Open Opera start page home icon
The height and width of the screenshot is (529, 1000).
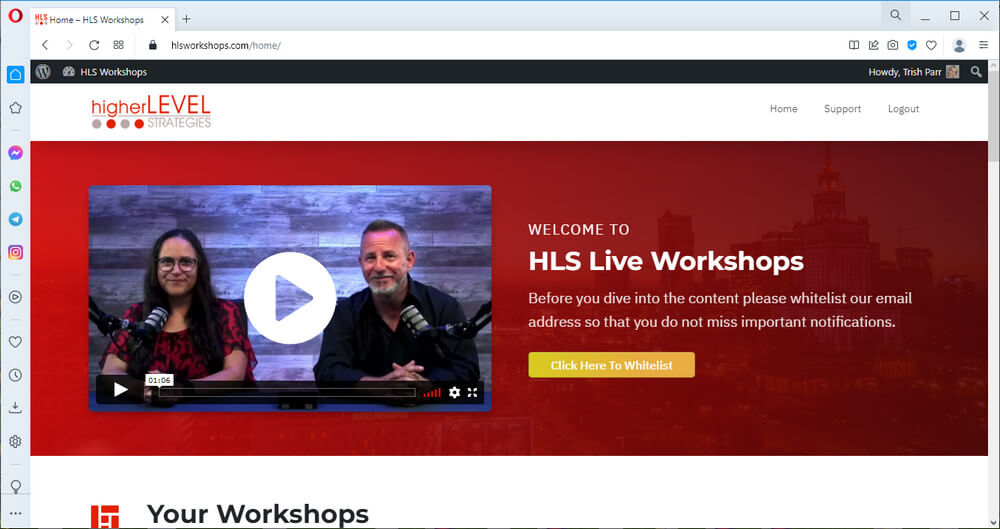pos(15,75)
